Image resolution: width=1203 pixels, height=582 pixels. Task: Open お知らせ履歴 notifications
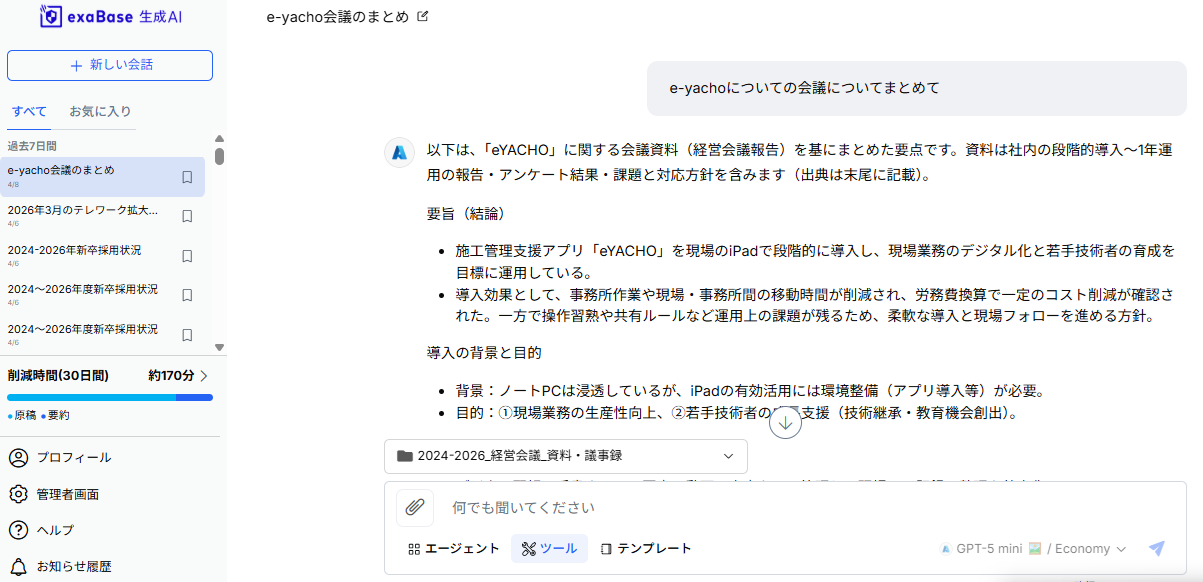pos(74,566)
